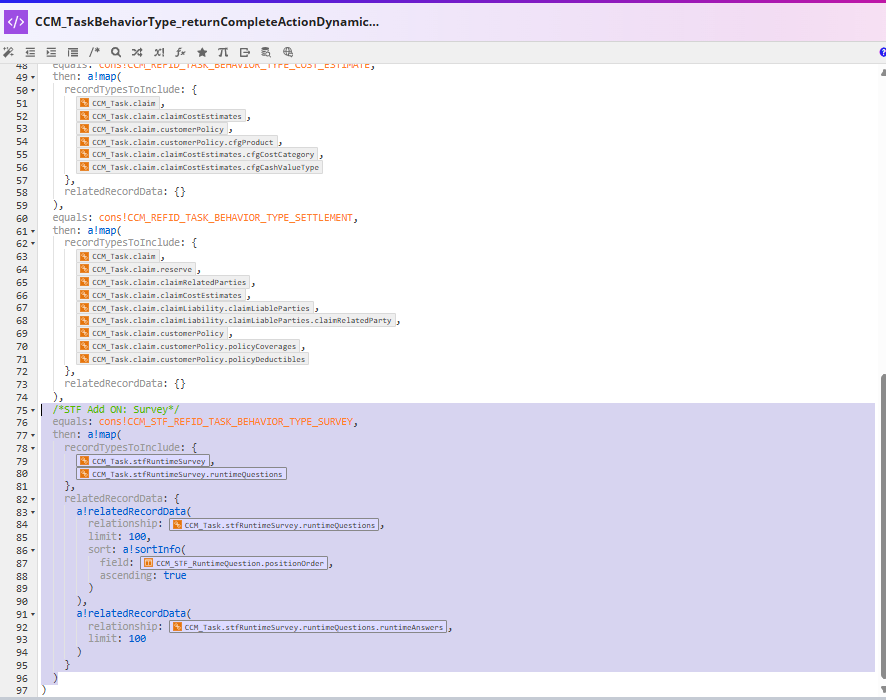
Task: Toggle comment with the /* icon
Action: point(94,53)
